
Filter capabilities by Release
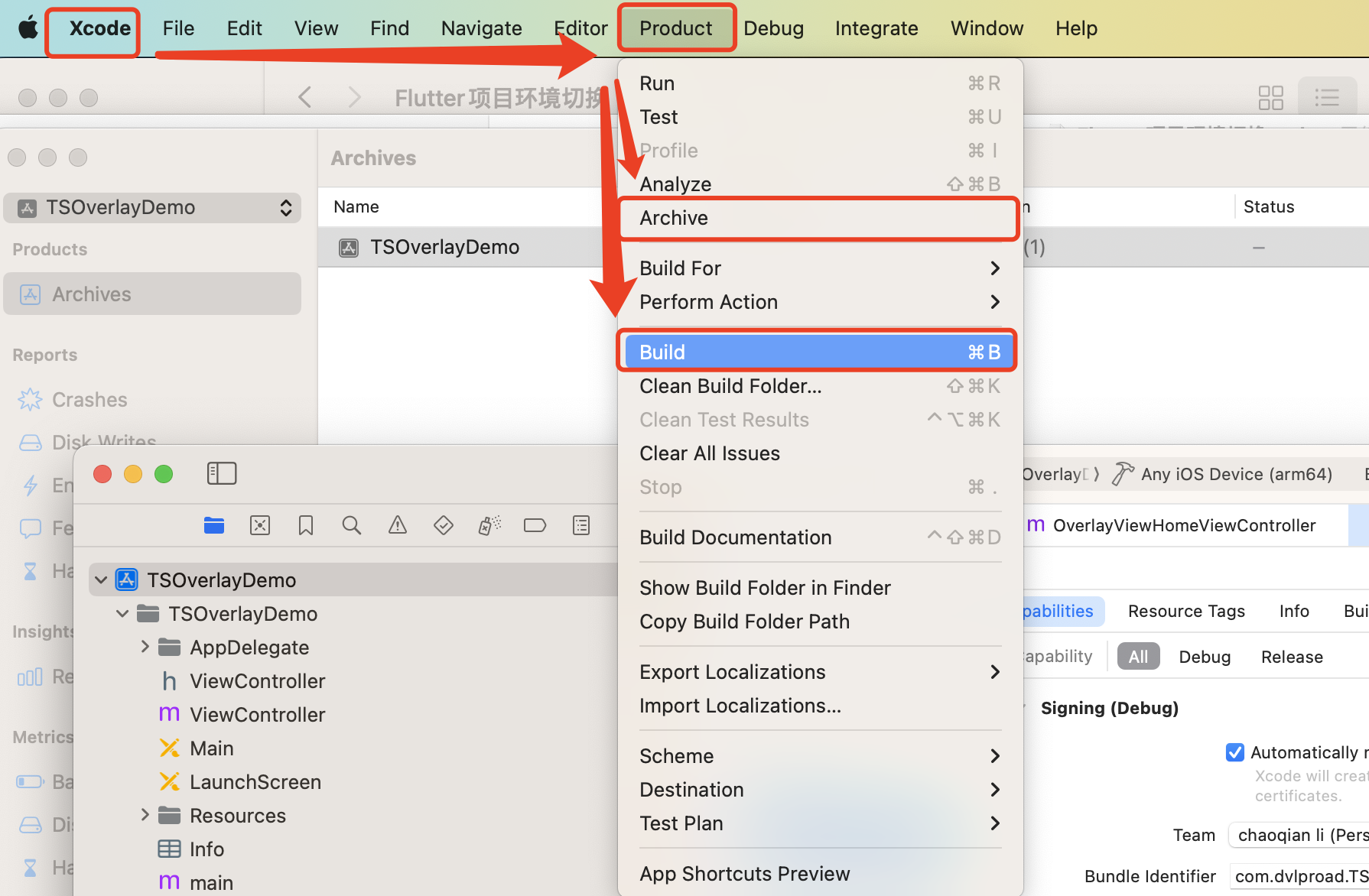(1292, 657)
